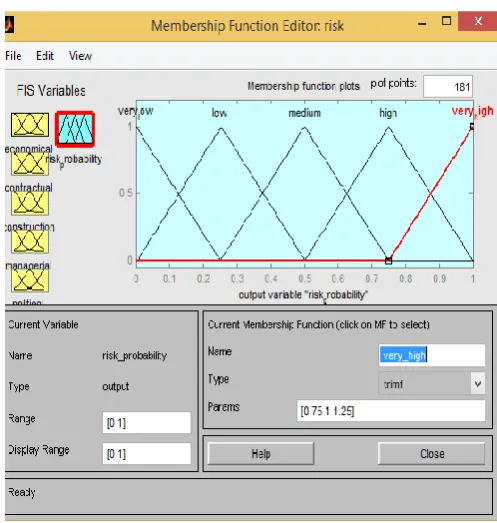Select the medium membership function label
The width and height of the screenshot is (497, 523).
click(x=304, y=113)
